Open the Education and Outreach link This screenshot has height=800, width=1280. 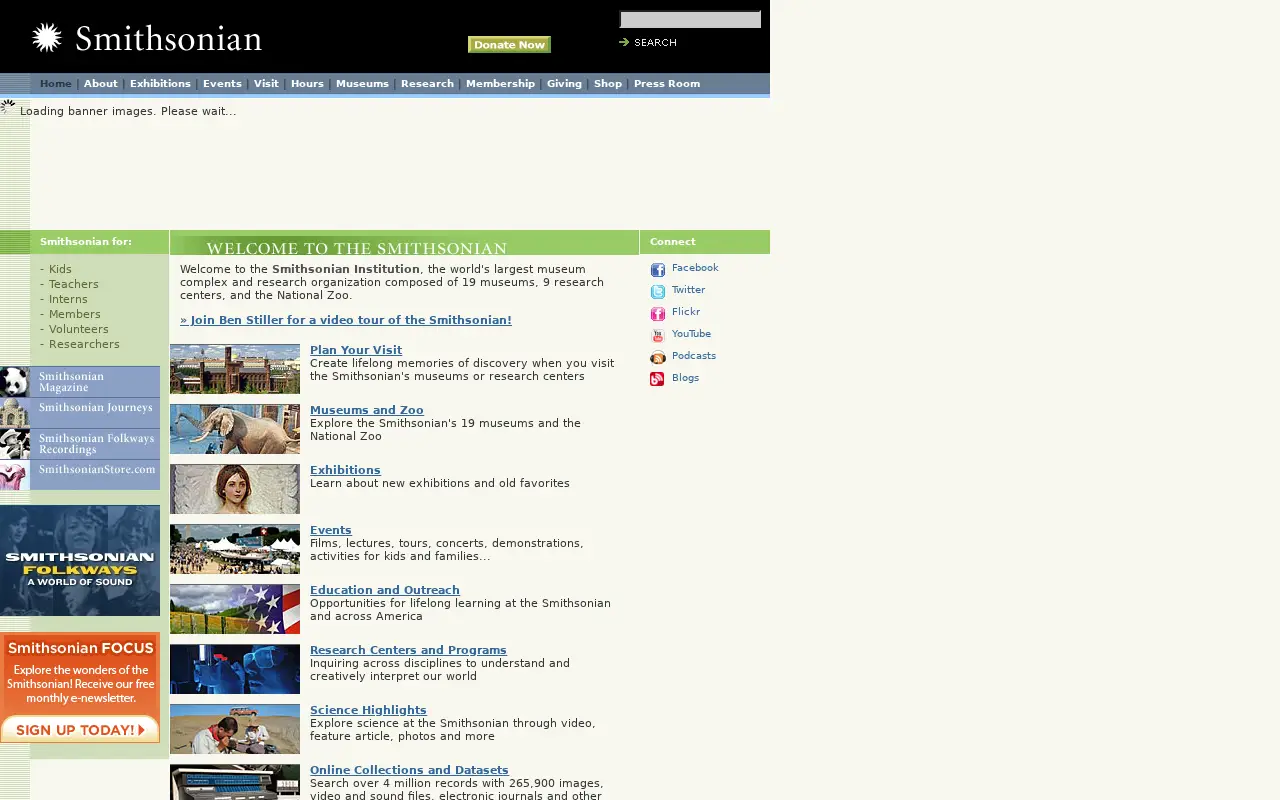(x=385, y=590)
